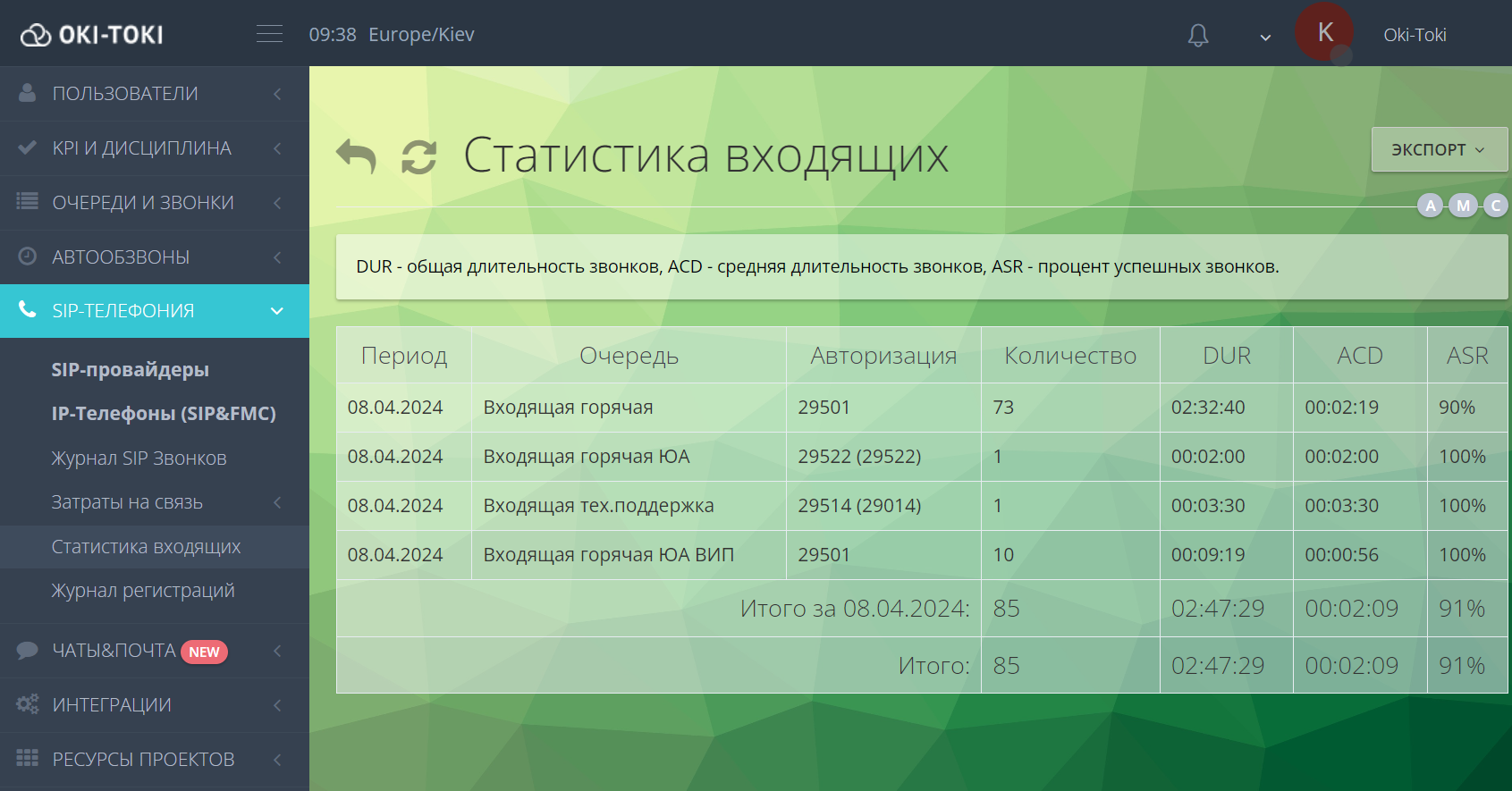
Task: Click the NEW badge
Action: (x=204, y=652)
